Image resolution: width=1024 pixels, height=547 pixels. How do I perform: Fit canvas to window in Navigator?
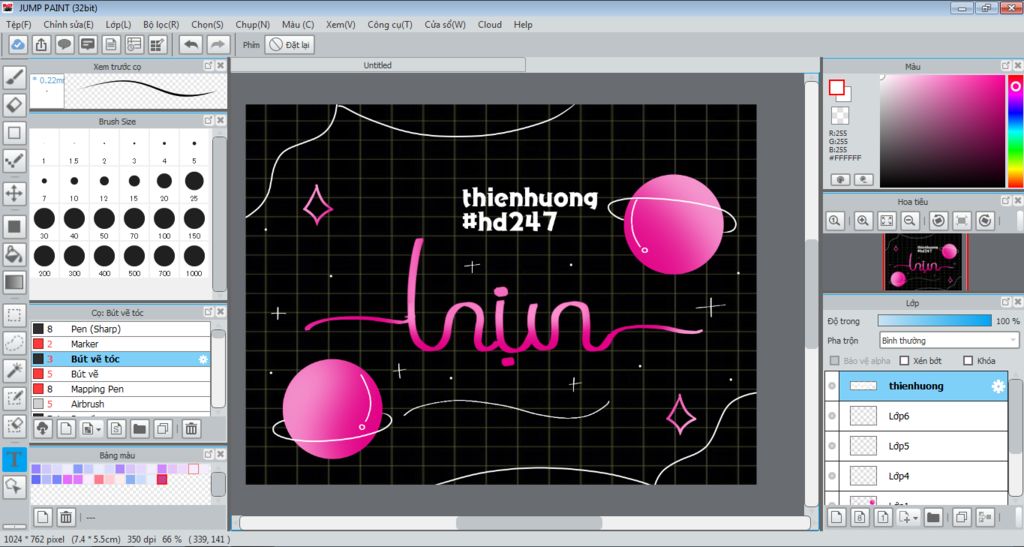point(886,221)
